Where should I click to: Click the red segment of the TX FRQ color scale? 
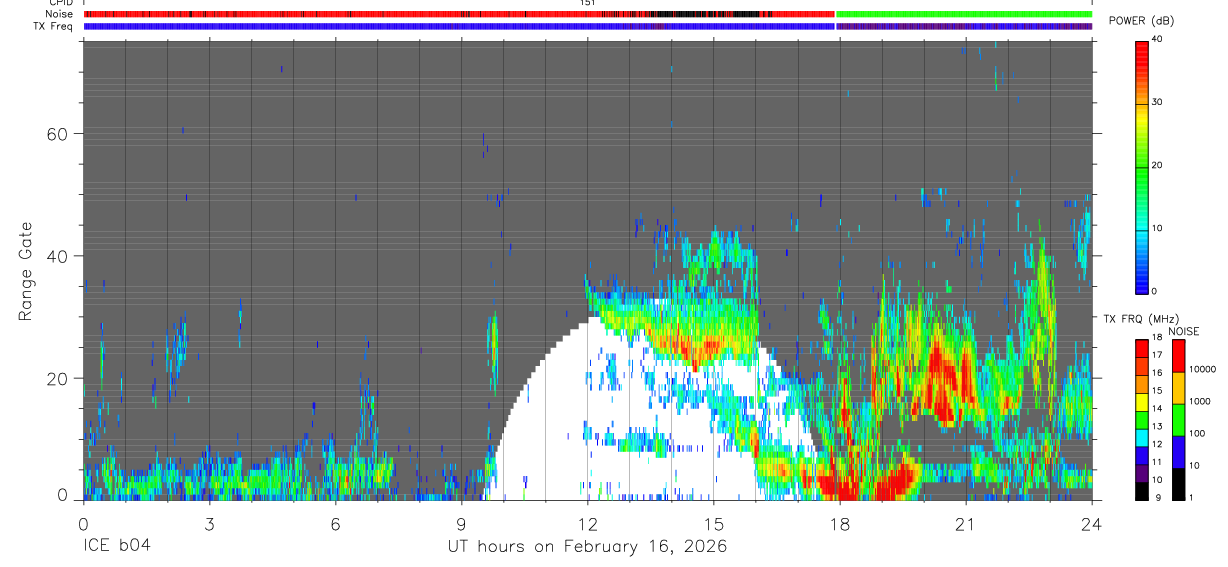click(1142, 349)
